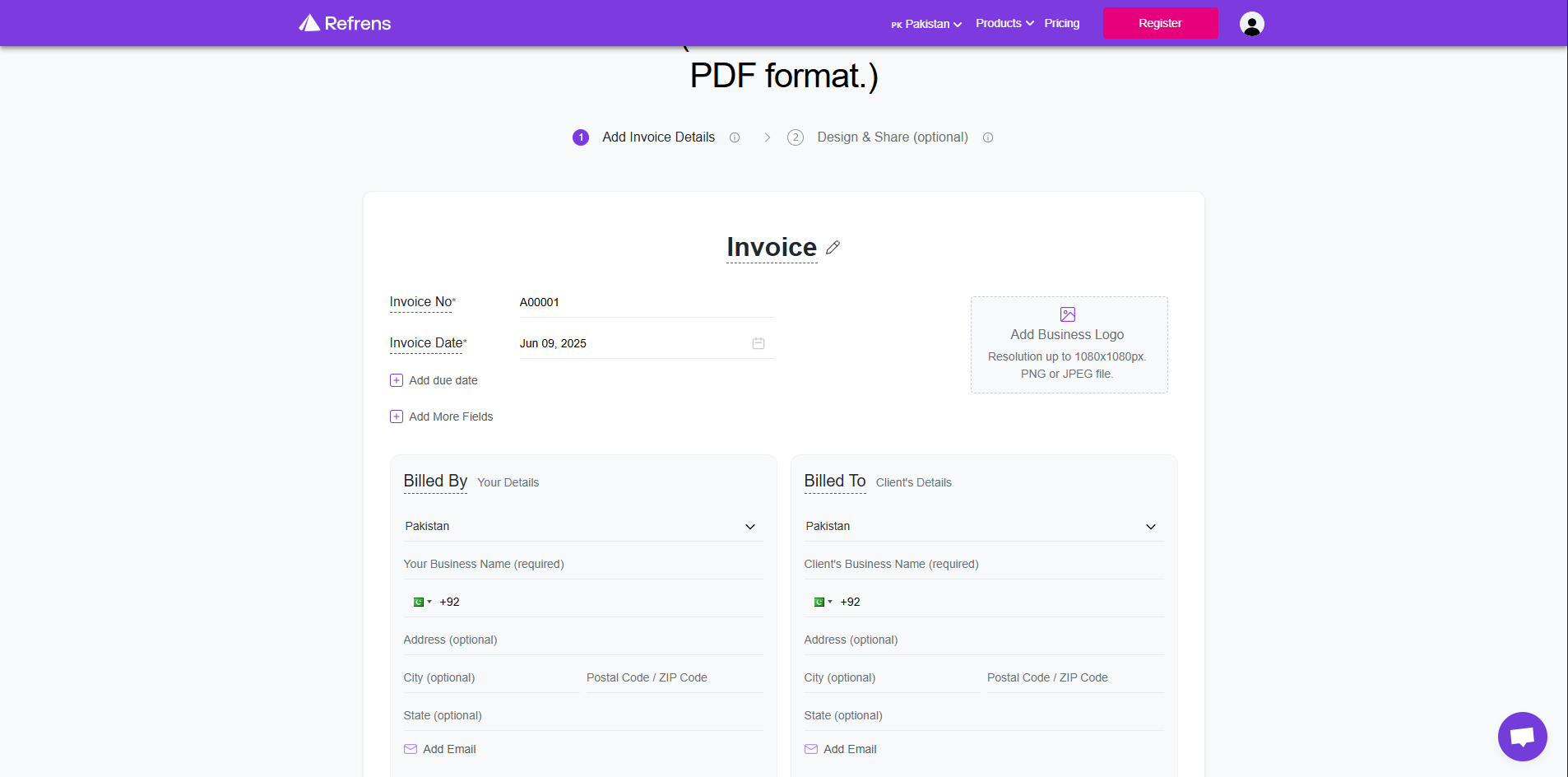Image resolution: width=1568 pixels, height=777 pixels.
Task: Click Add More Fields
Action: [450, 416]
